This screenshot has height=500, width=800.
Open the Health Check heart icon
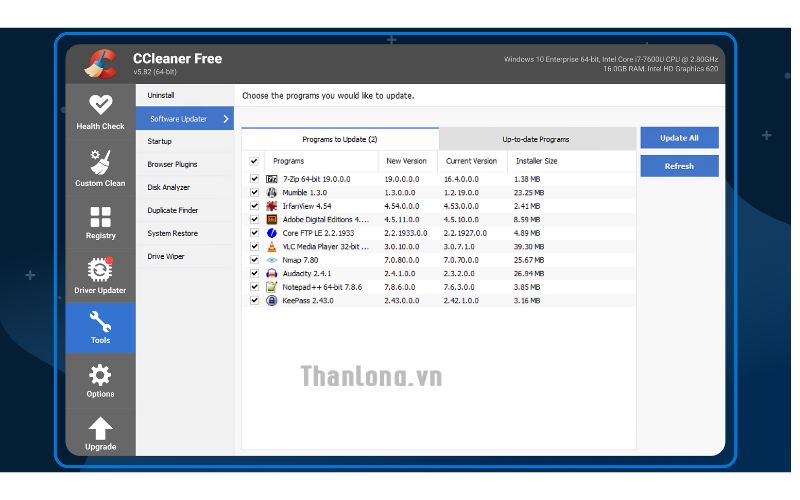100,105
